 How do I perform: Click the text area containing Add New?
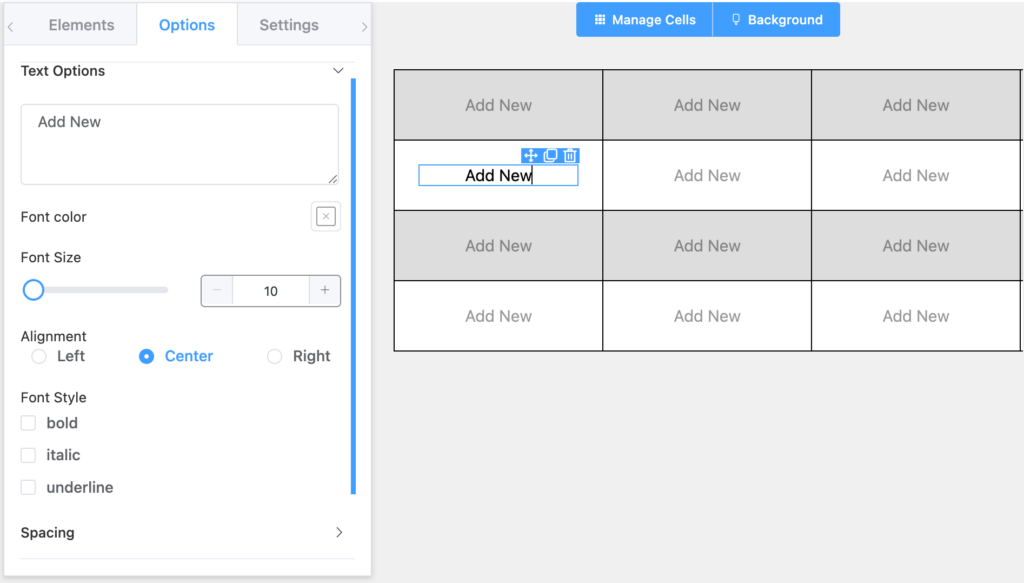pyautogui.click(x=180, y=144)
